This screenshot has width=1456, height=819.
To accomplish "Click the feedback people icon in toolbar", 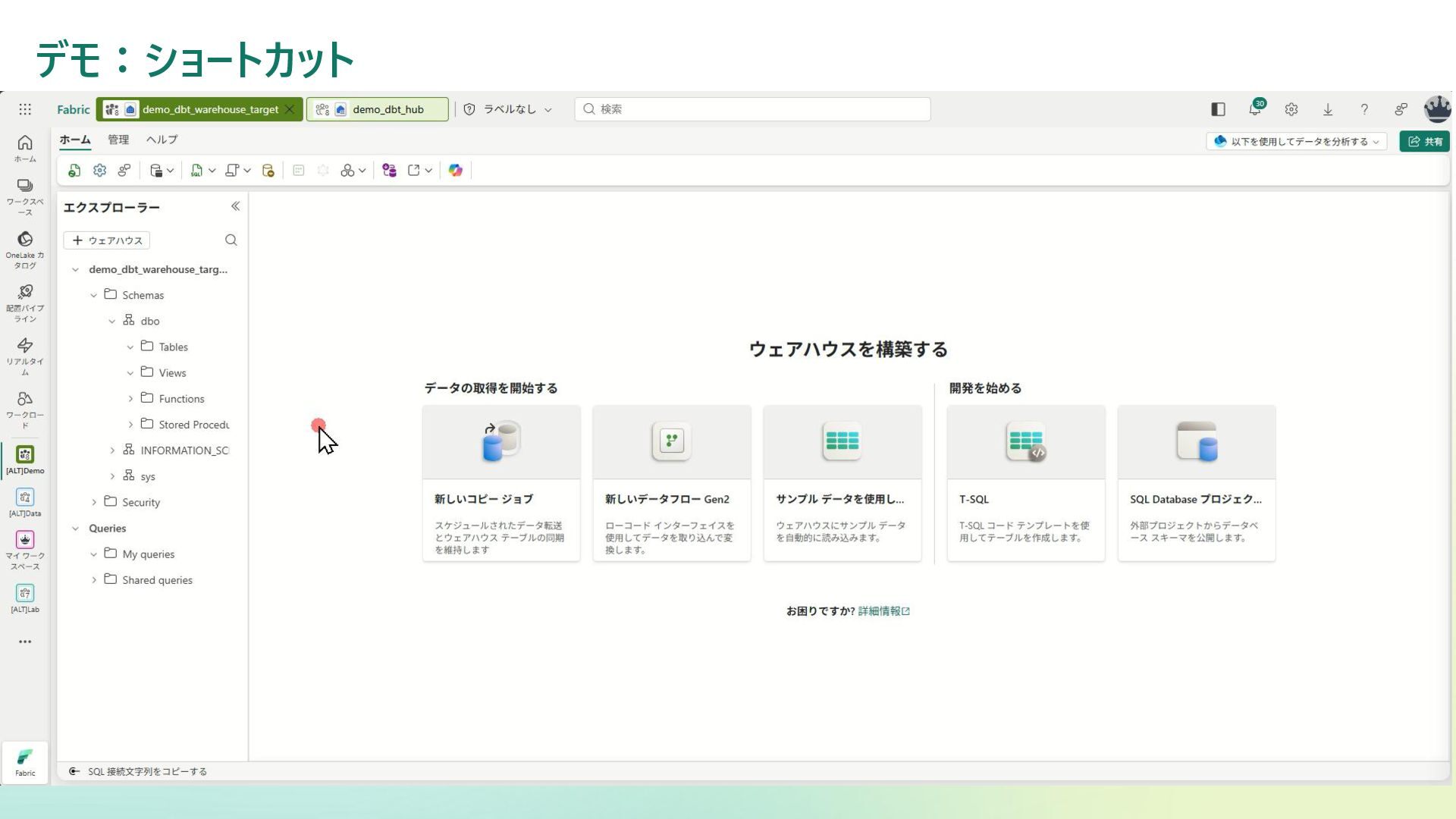I will (124, 171).
